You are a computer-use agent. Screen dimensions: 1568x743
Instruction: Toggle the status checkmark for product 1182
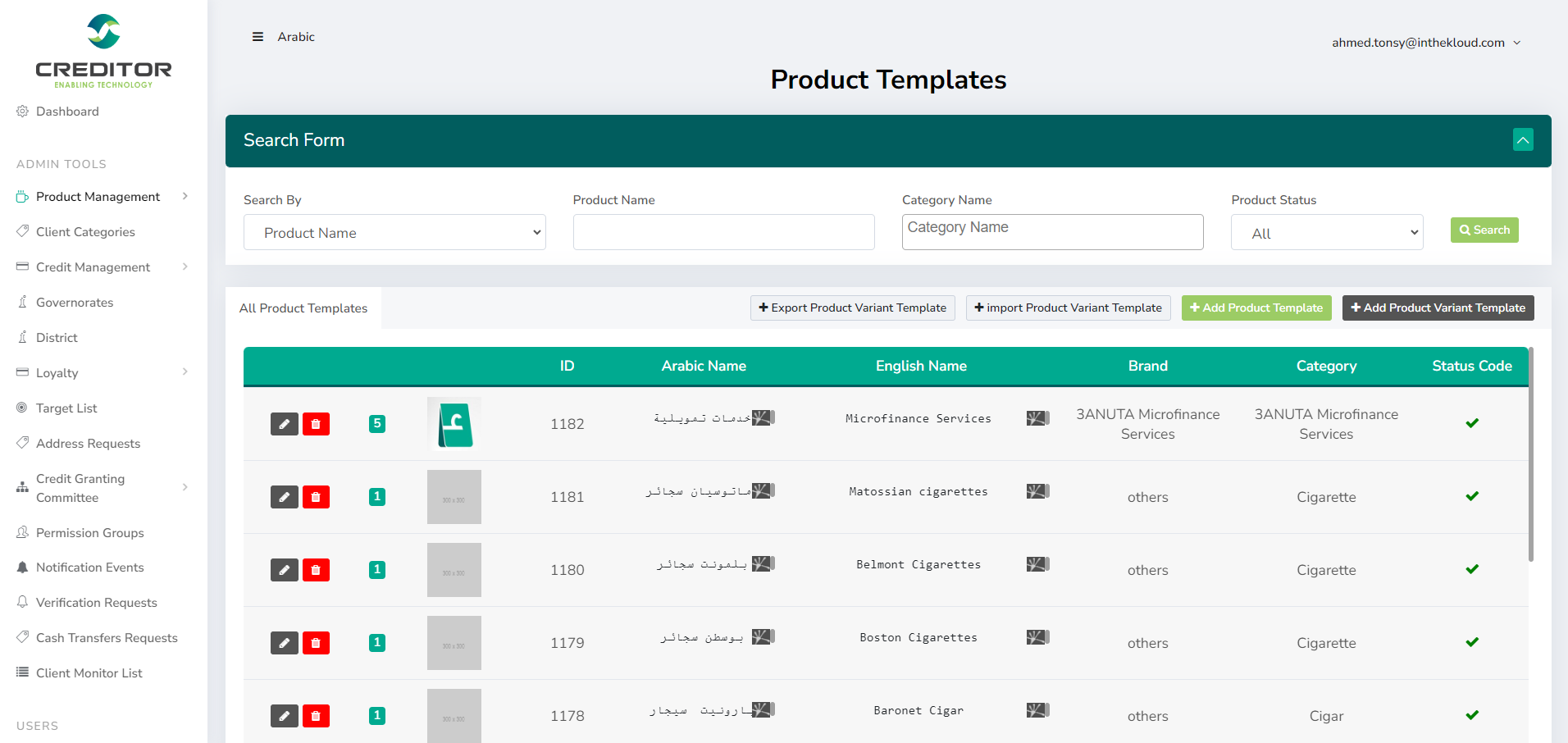coord(1472,423)
